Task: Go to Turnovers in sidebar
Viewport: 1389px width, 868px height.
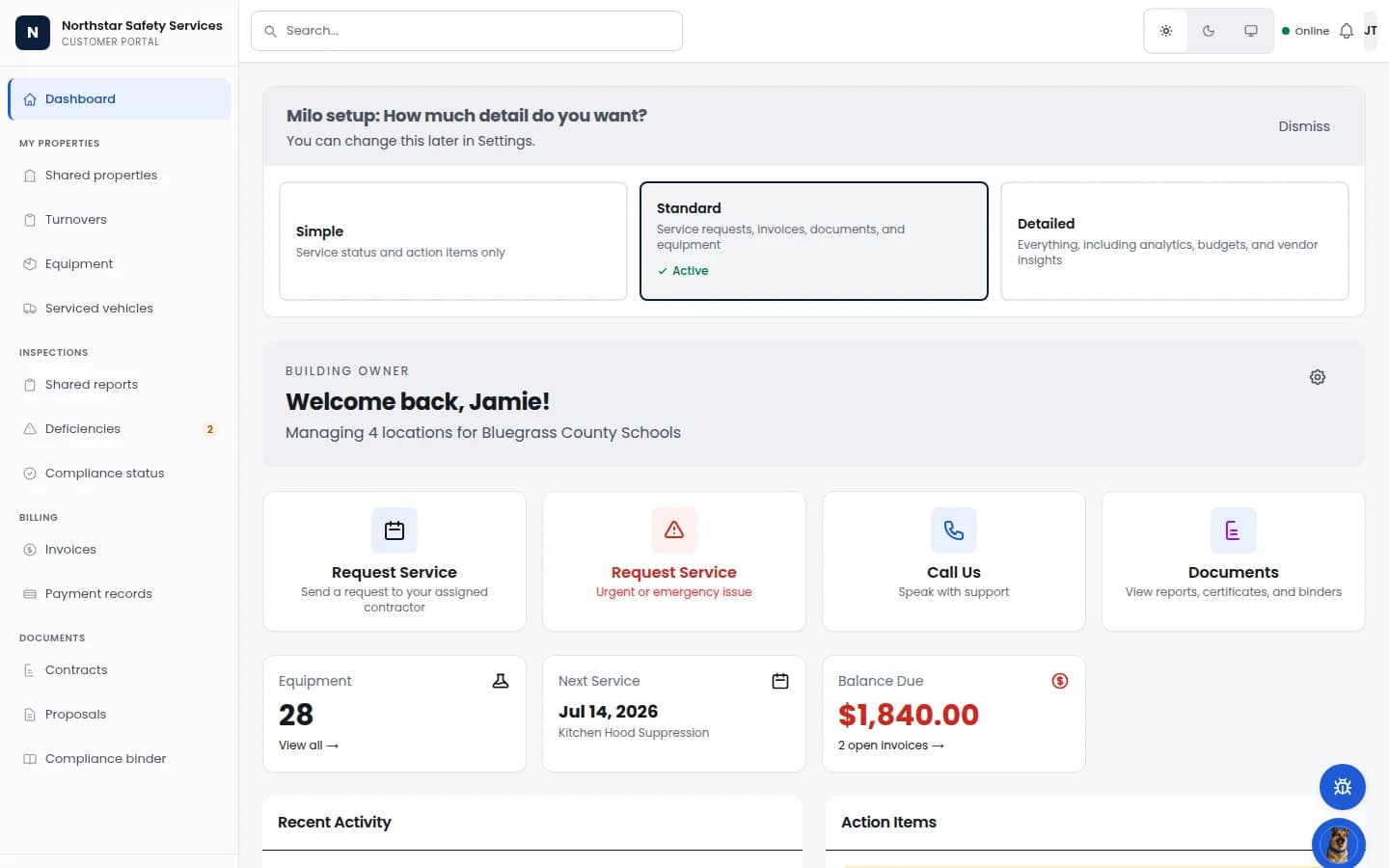Action: coord(119,220)
